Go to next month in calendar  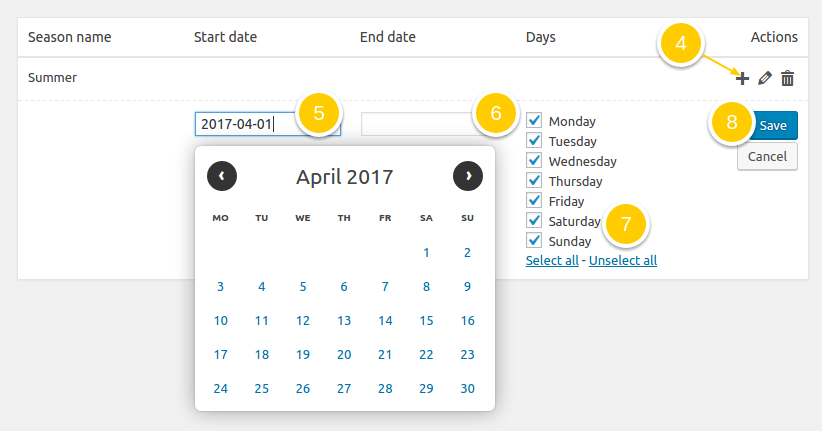click(x=468, y=176)
